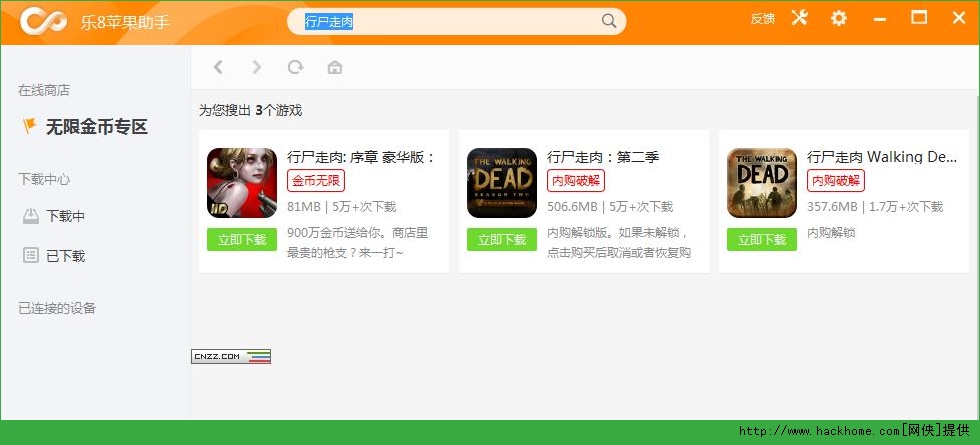
Task: Click the 乐8苹果助手 logo icon
Action: pyautogui.click(x=43, y=20)
